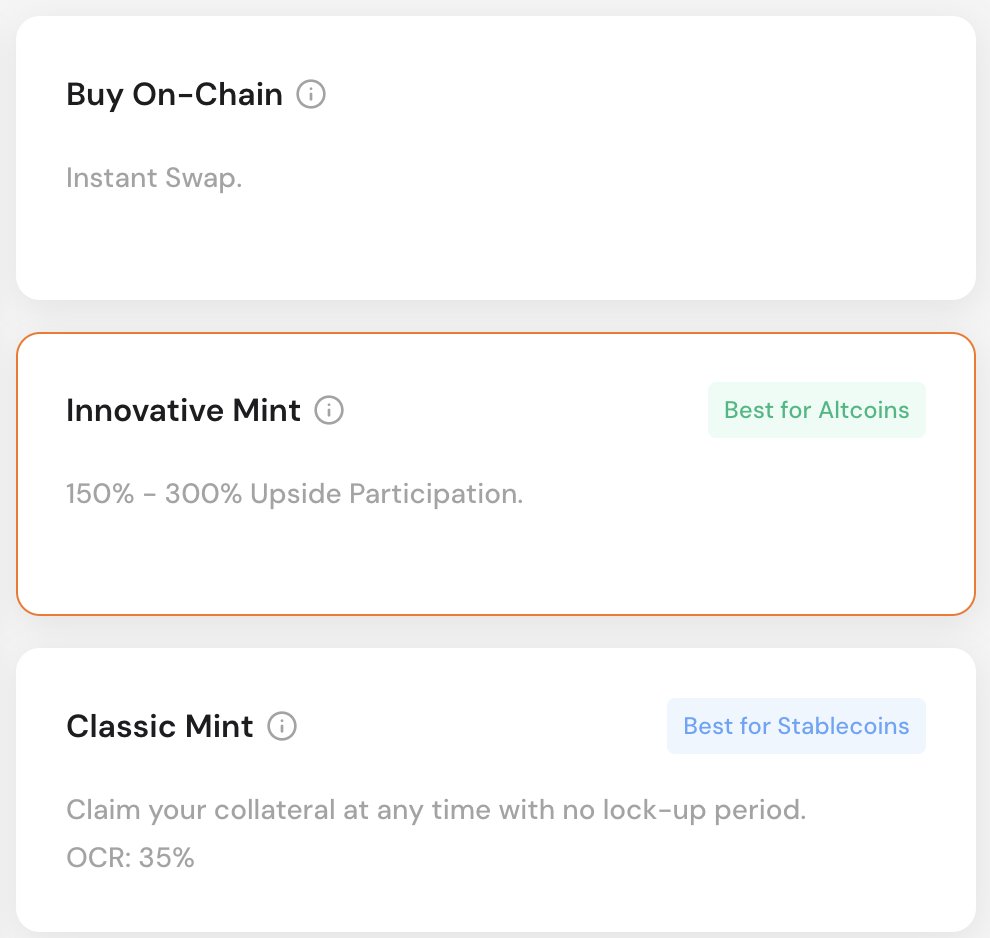Viewport: 990px width, 938px height.
Task: Click the Buy On-Chain heading text
Action: tap(174, 95)
